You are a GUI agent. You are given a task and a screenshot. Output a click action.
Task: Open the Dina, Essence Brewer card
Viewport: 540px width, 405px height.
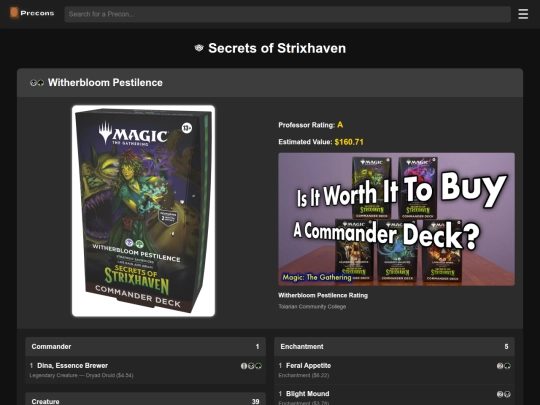tap(72, 365)
